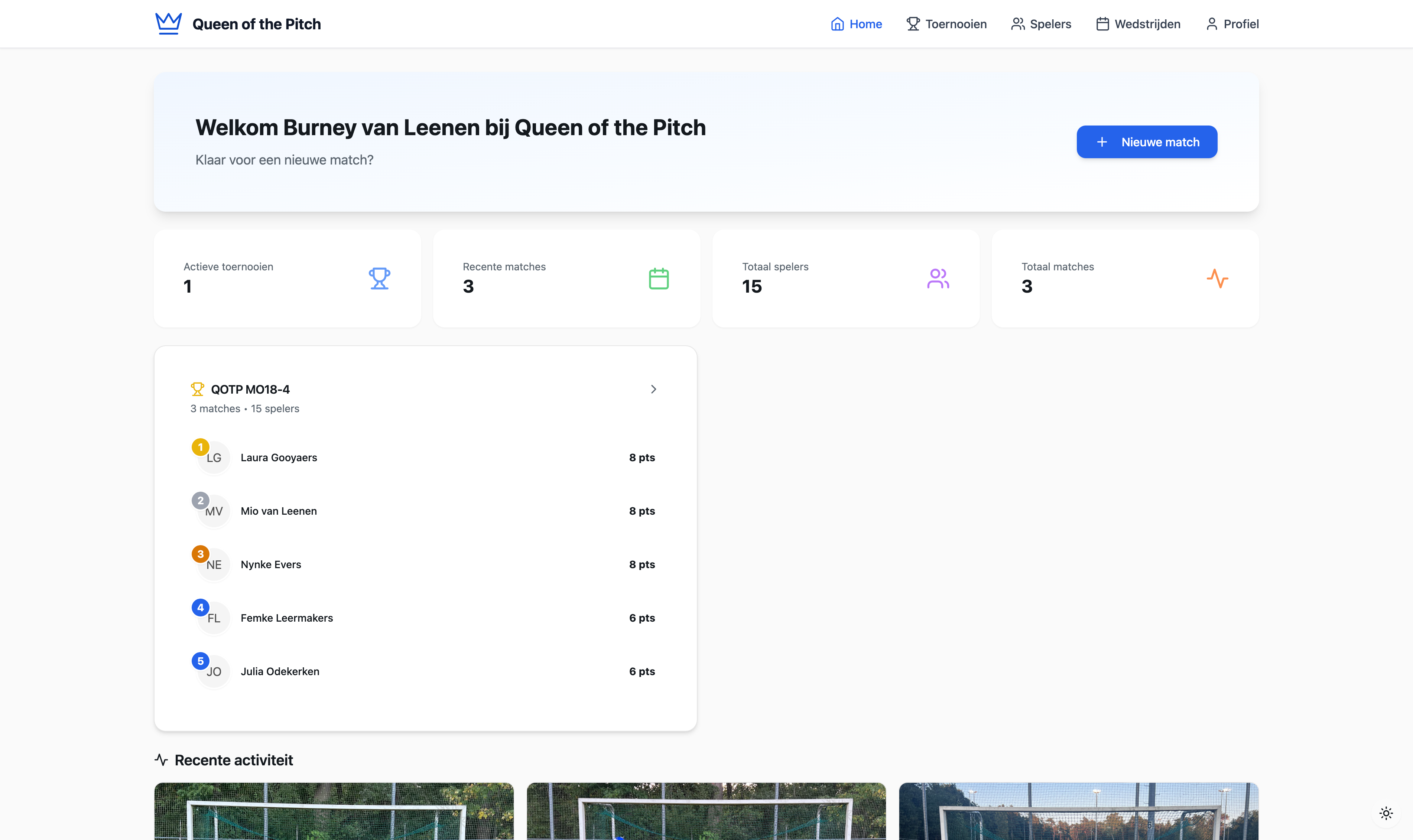Select the Femke Leermakers ranking row
The width and height of the screenshot is (1413, 840).
click(425, 618)
